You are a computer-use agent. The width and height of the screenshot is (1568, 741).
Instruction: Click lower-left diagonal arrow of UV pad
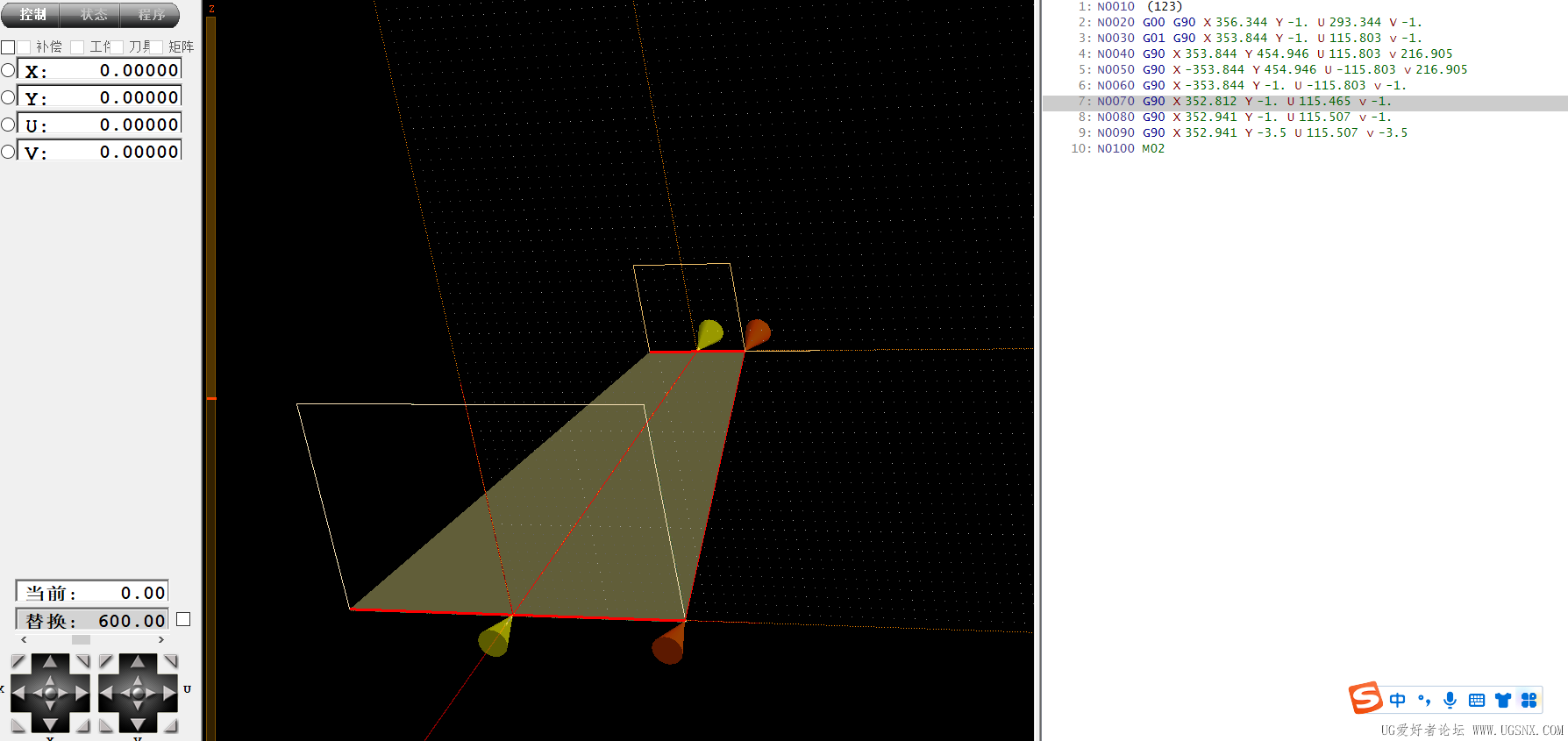(106, 725)
